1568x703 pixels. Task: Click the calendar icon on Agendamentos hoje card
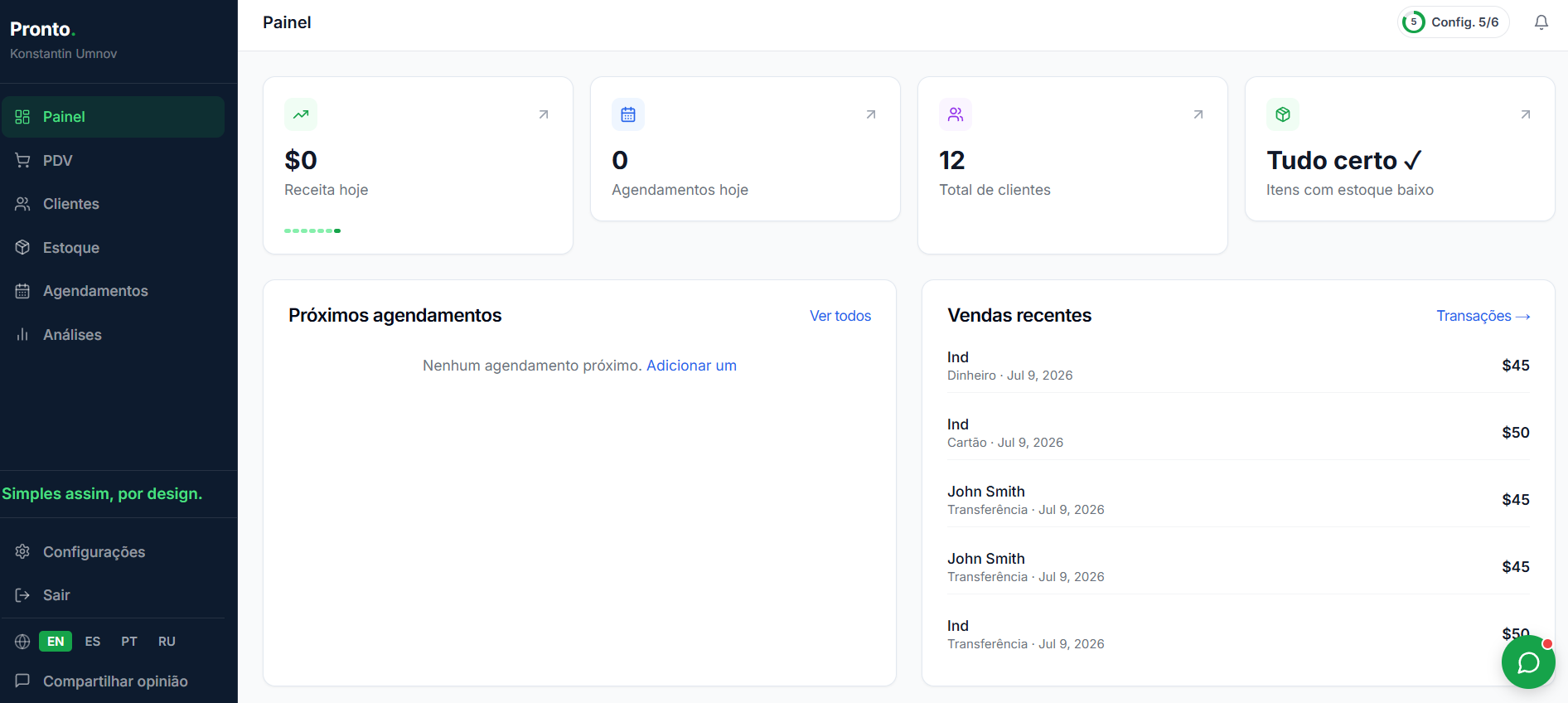[x=628, y=114]
